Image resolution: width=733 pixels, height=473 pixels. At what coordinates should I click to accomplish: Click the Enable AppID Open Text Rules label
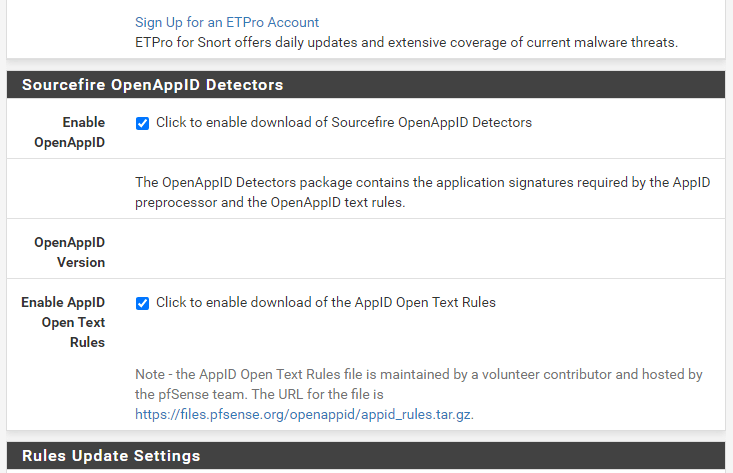(63, 322)
